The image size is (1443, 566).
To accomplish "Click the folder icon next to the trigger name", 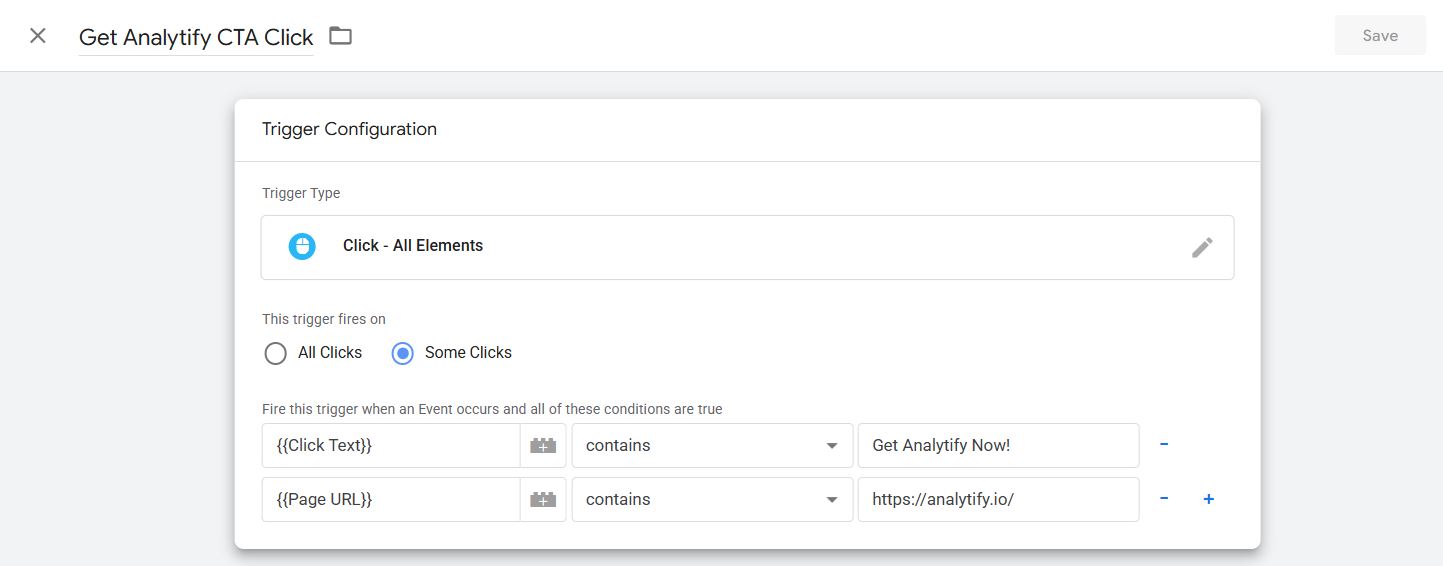I will (x=341, y=36).
